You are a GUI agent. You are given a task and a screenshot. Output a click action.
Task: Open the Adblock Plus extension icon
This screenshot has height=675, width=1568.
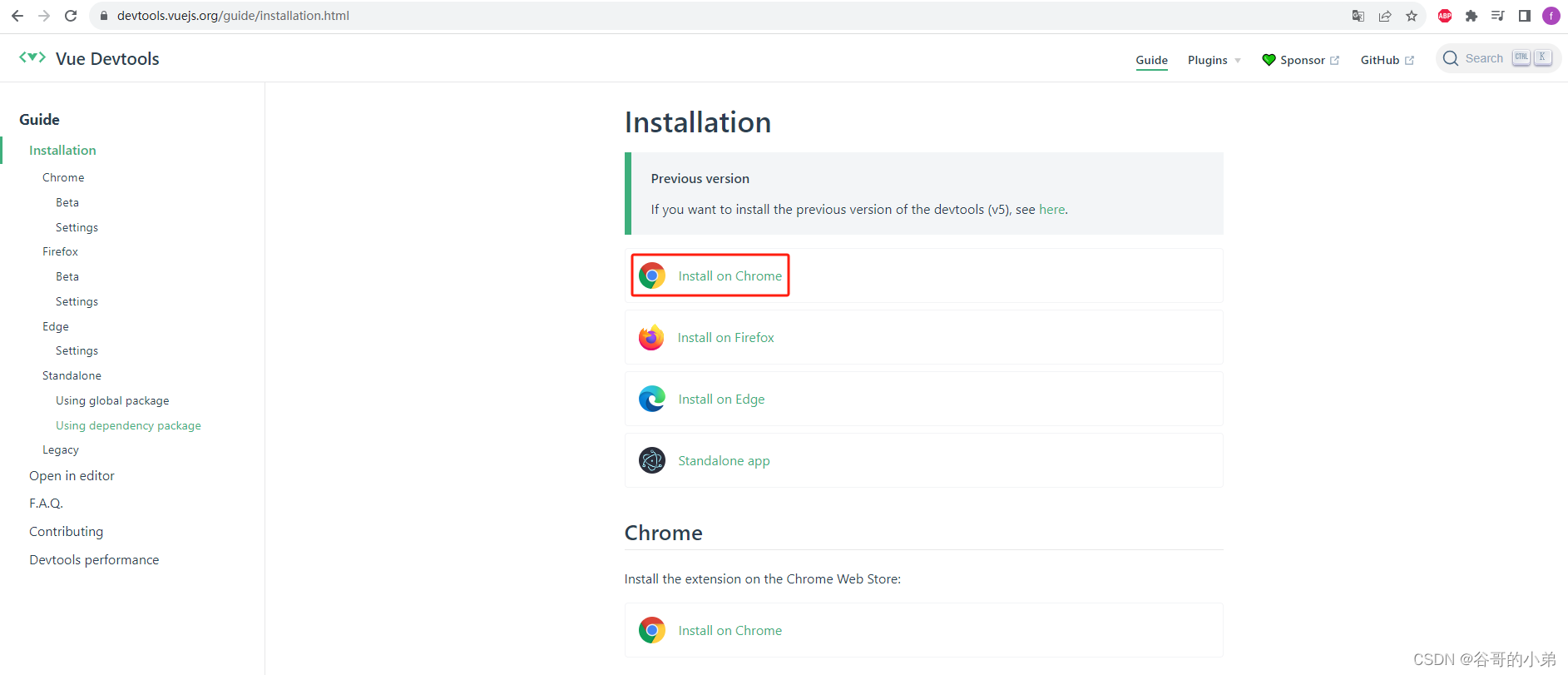pyautogui.click(x=1445, y=16)
